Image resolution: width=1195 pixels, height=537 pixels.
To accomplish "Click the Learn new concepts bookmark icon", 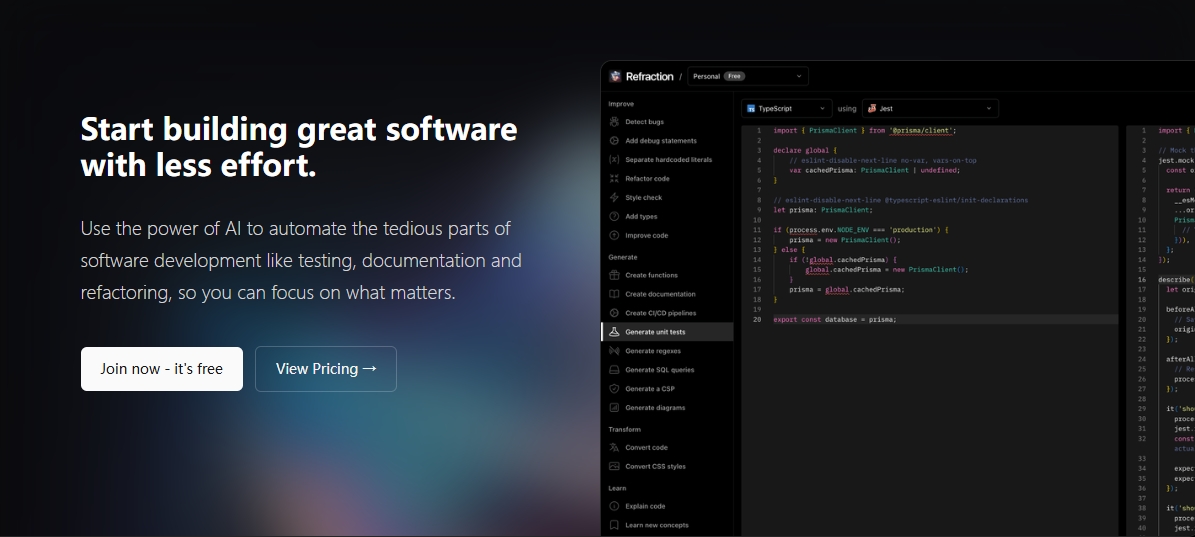I will click(x=614, y=525).
